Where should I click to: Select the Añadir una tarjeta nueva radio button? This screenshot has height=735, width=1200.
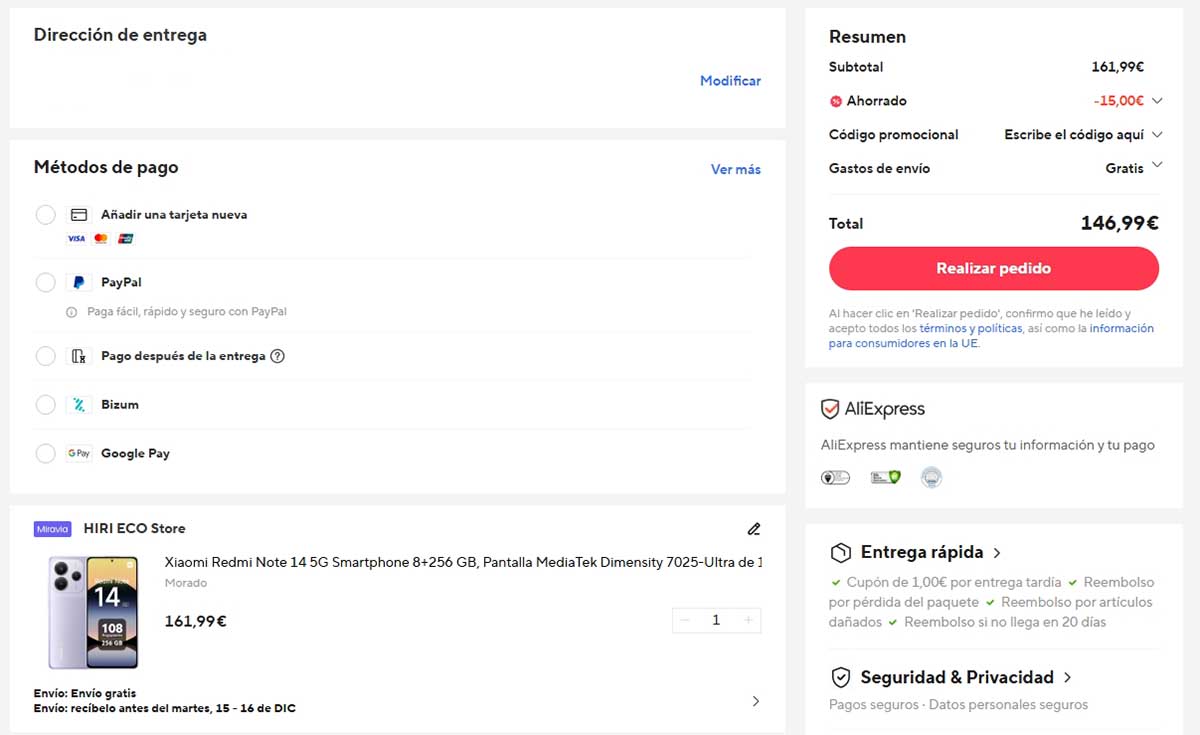(45, 214)
